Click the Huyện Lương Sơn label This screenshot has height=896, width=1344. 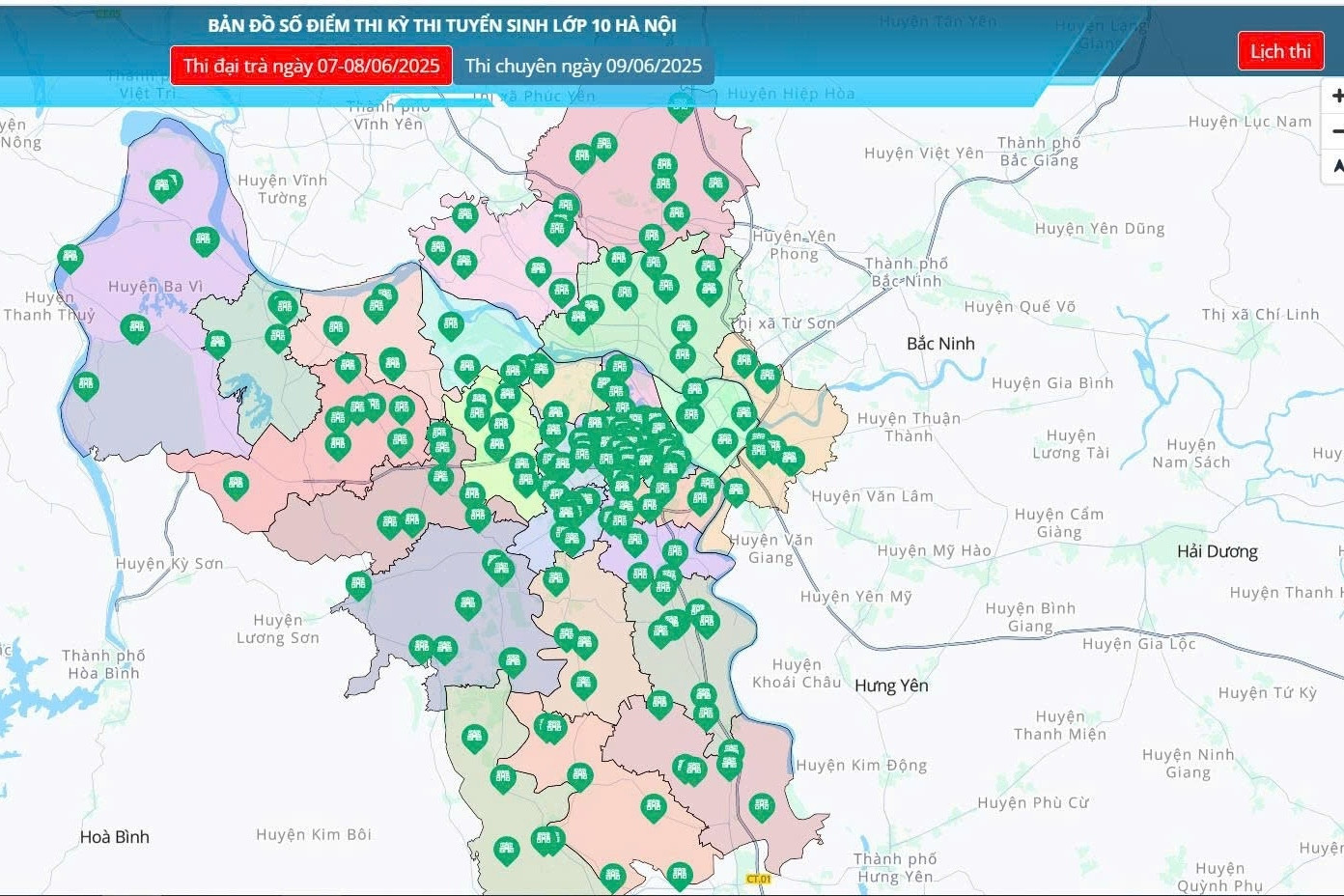pyautogui.click(x=277, y=629)
